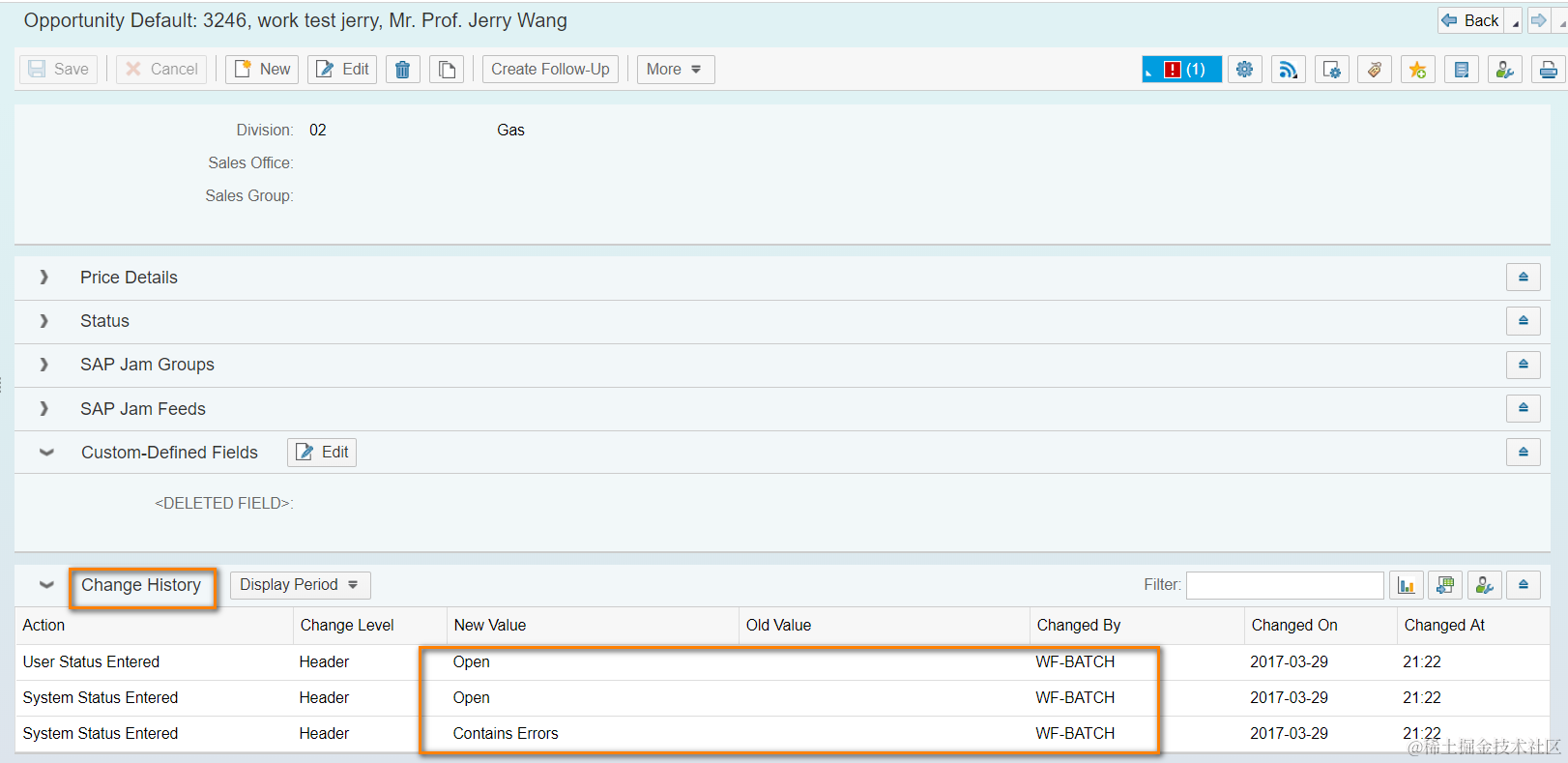Click the tag icon in toolbar
Screen dimensions: 1568x763
[x=1375, y=70]
